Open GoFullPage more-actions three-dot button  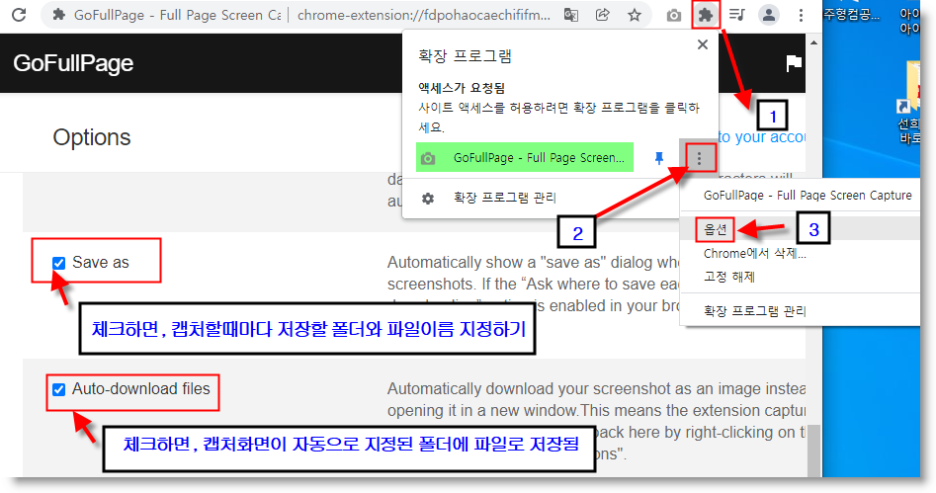coord(699,158)
